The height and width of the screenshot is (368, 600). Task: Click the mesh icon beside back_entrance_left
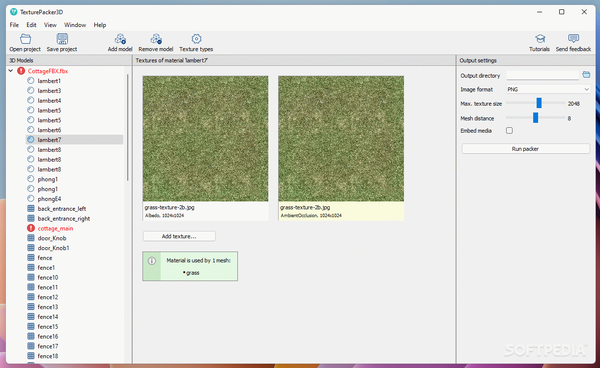31,208
